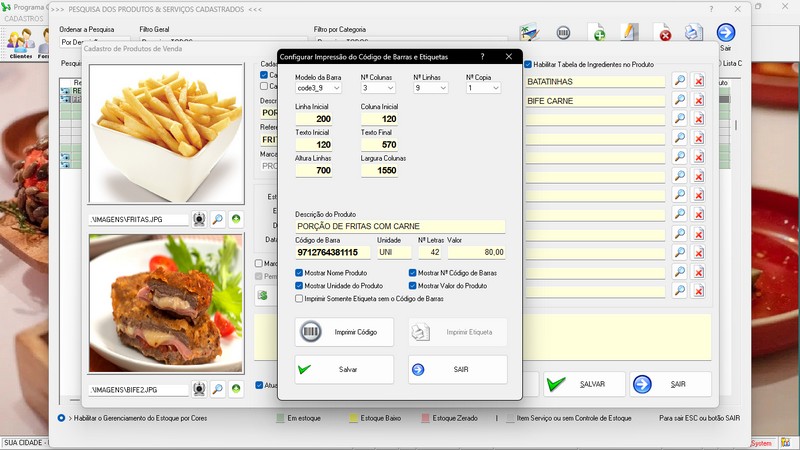Viewport: 800px width, 450px height.
Task: Click green add icon next to FRITAS.JPG
Action: coord(236,219)
